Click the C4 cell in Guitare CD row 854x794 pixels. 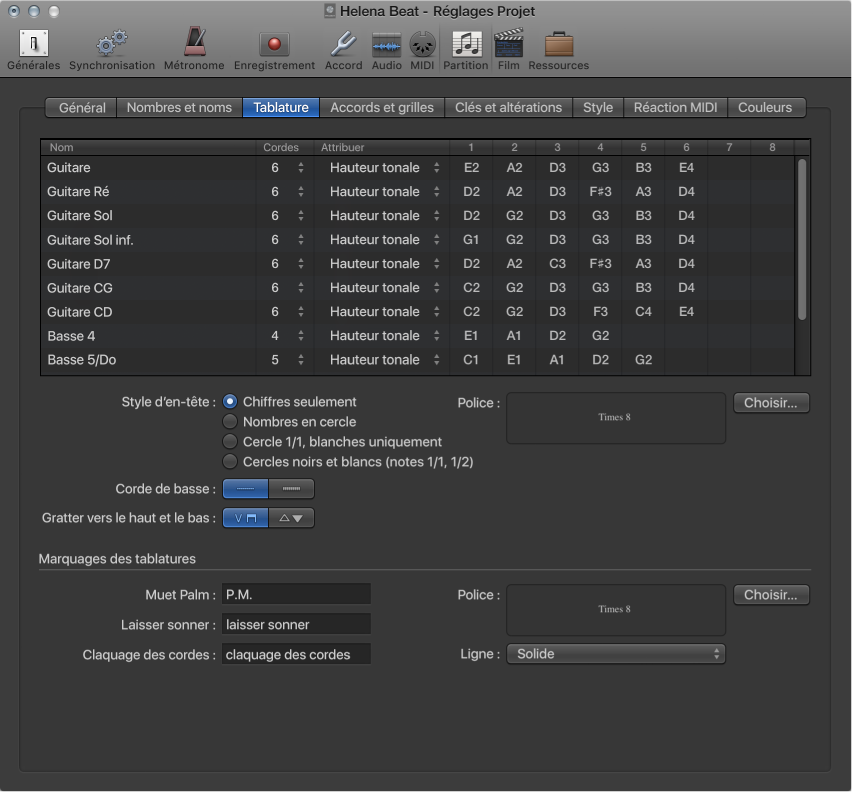point(643,312)
